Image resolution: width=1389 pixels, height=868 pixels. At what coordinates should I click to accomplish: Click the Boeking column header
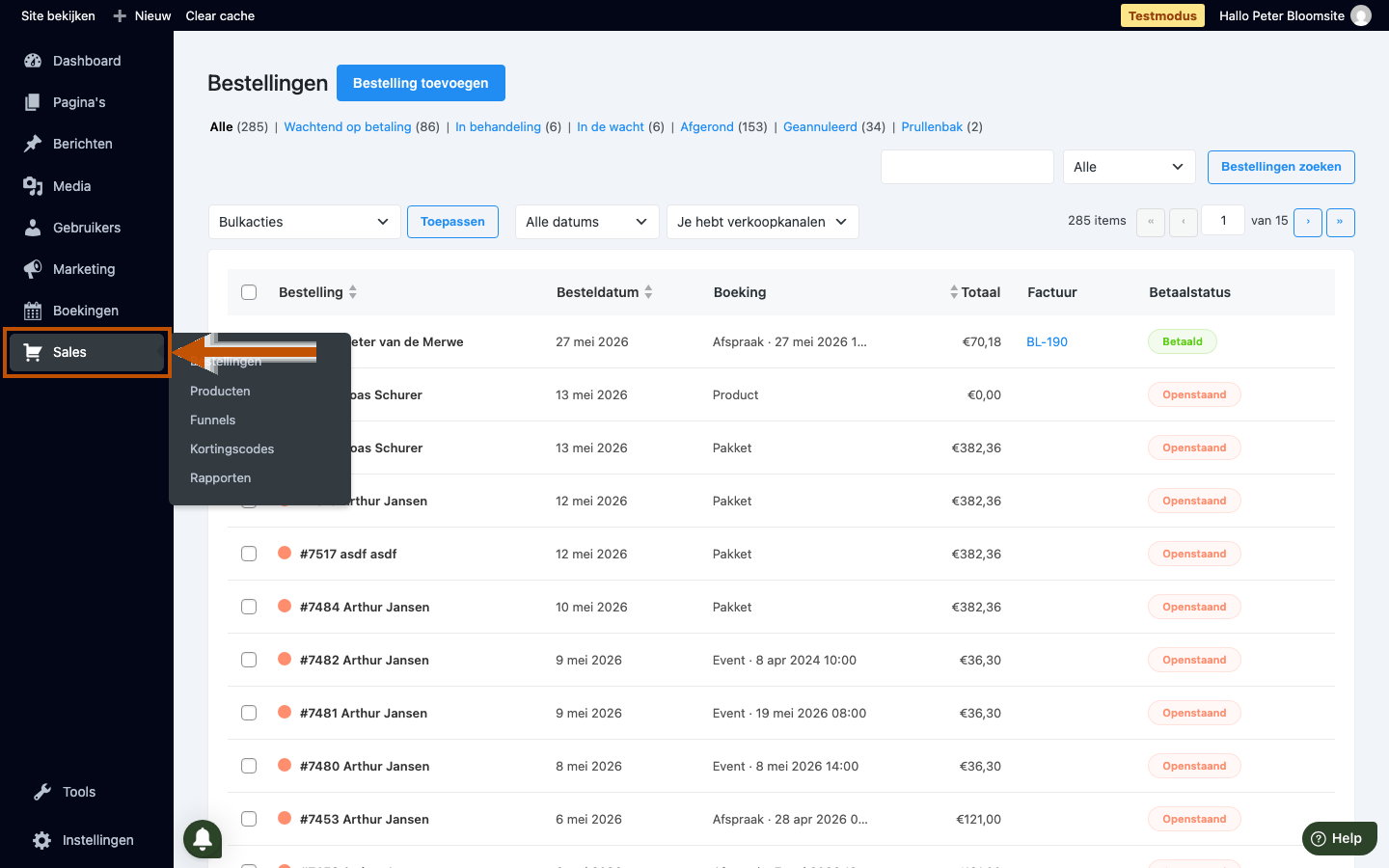point(740,292)
